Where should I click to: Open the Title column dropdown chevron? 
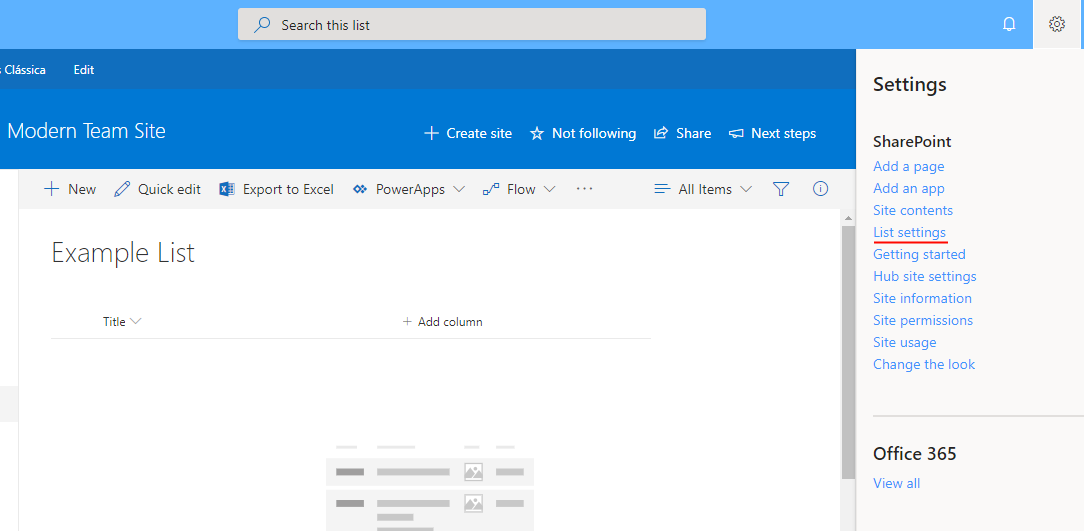pos(136,322)
